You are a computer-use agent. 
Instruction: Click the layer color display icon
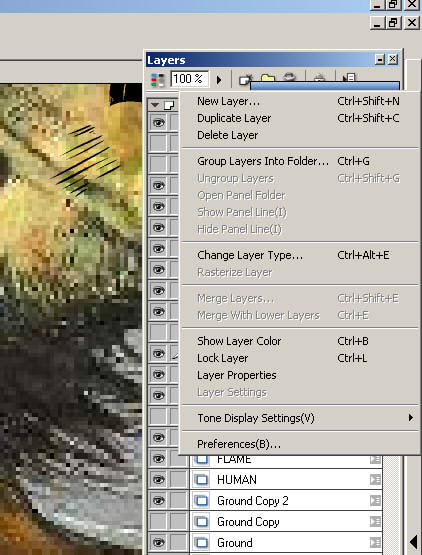point(157,80)
